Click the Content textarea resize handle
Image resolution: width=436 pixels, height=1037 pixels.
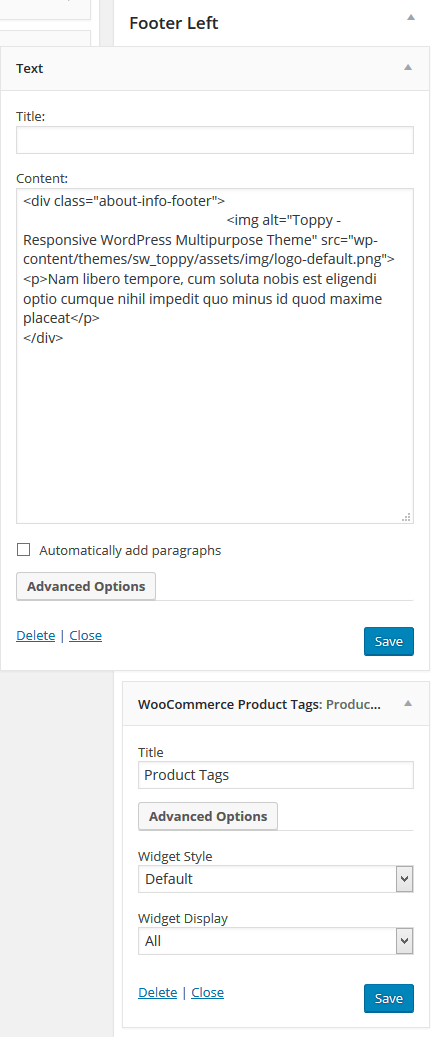[406, 517]
